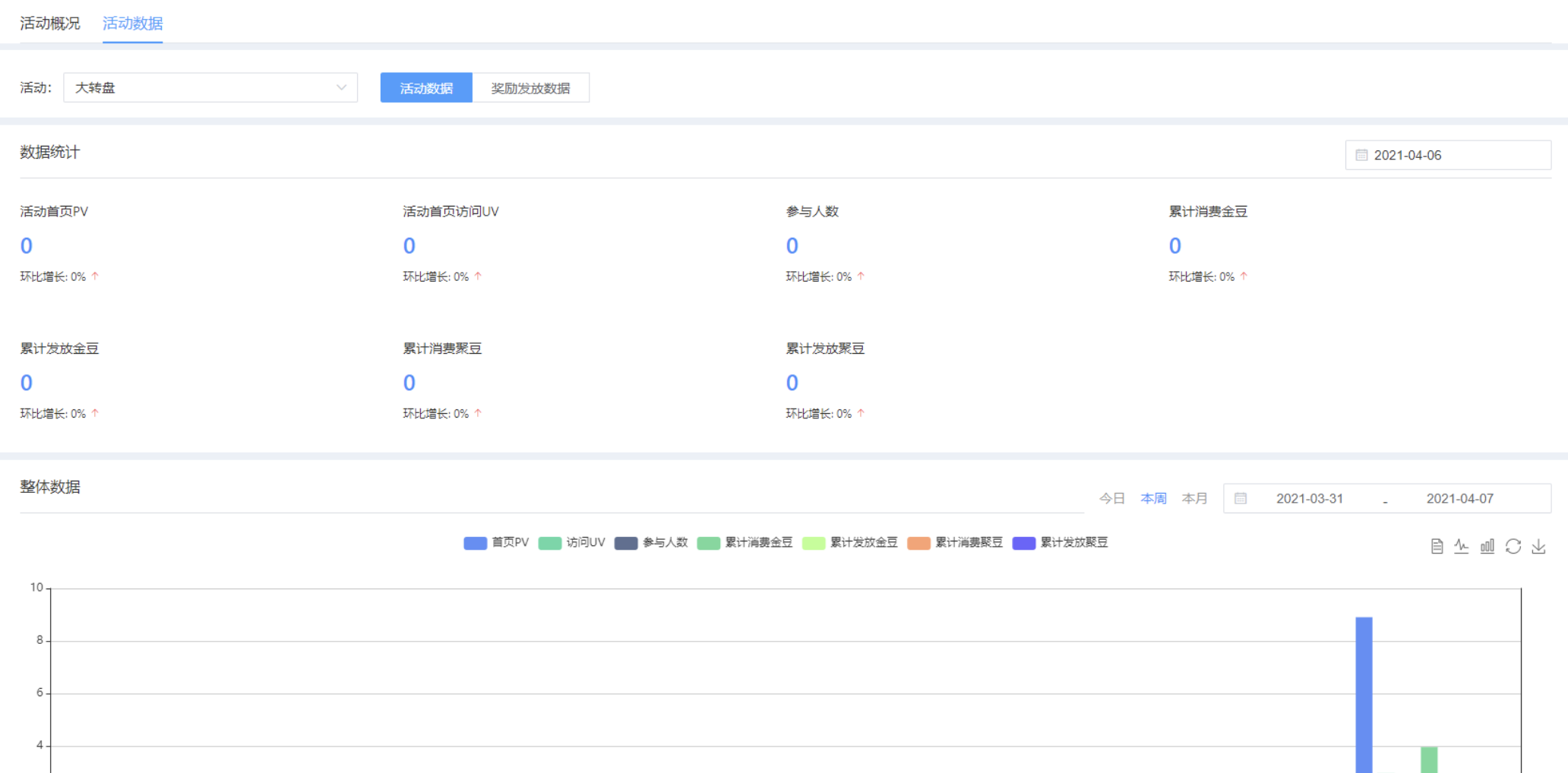Download chart as image
Screen dimensions: 1568x773
(x=1539, y=546)
